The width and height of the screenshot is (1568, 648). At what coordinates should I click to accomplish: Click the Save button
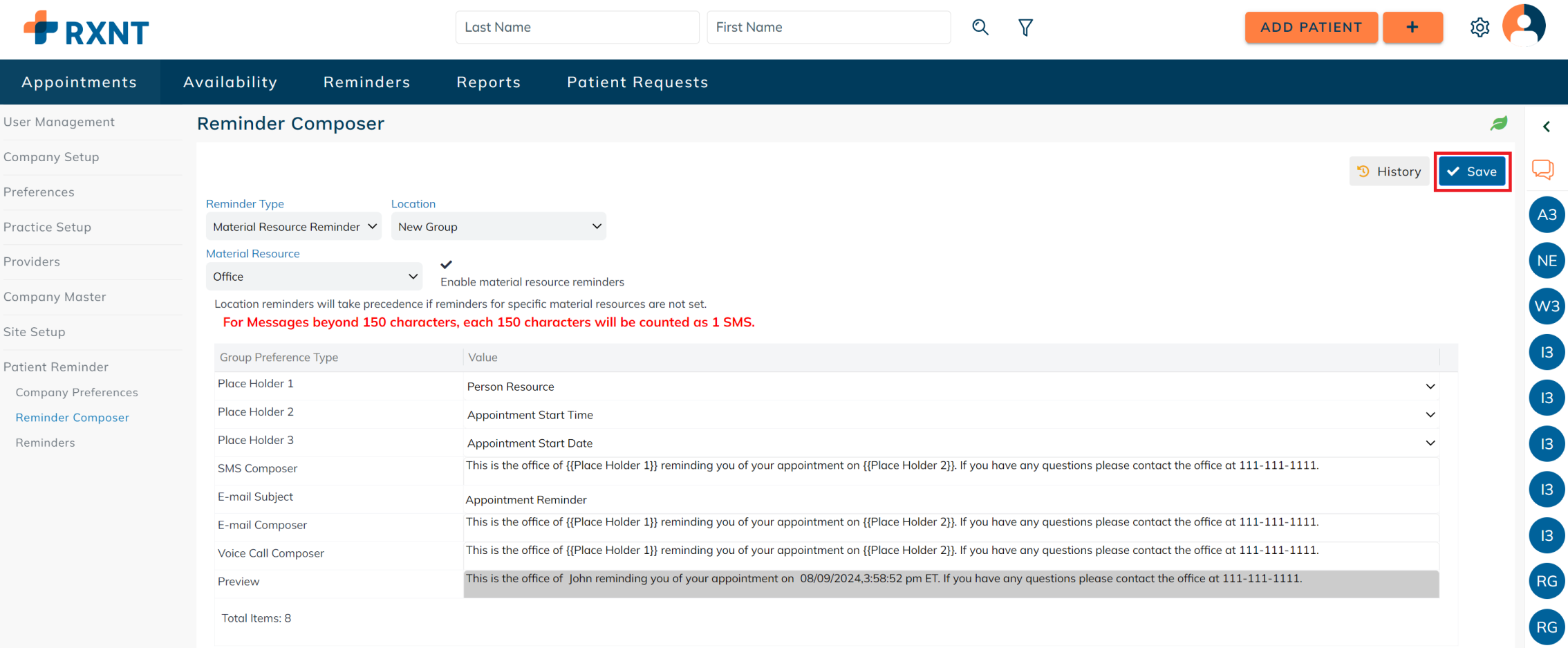[1472, 172]
